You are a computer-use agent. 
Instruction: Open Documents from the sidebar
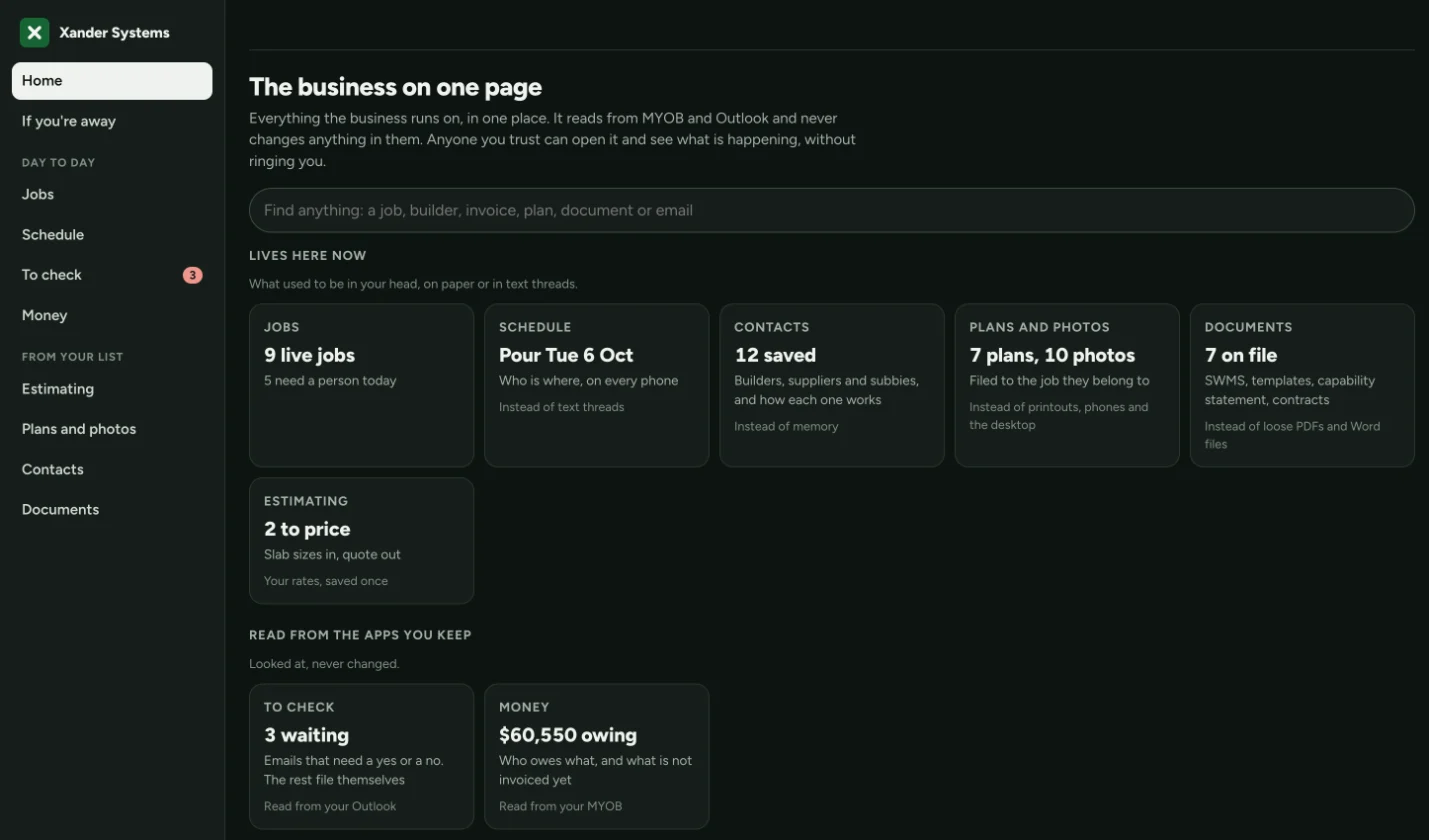pyautogui.click(x=112, y=509)
